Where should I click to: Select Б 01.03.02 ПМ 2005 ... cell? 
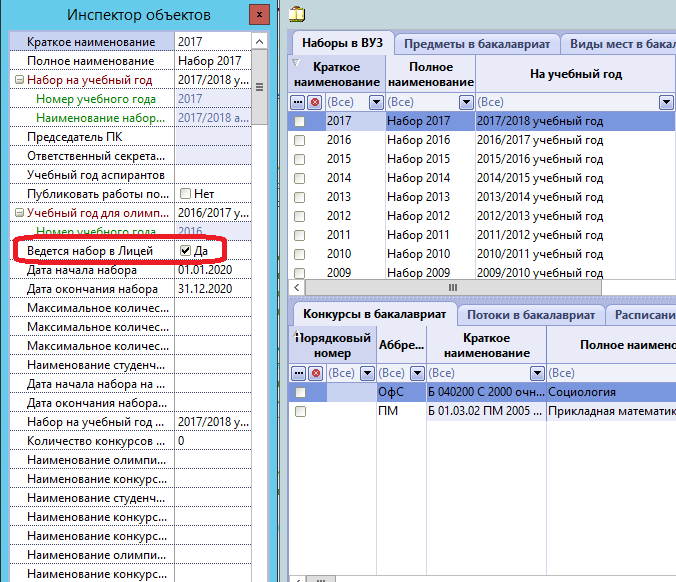[x=486, y=411]
